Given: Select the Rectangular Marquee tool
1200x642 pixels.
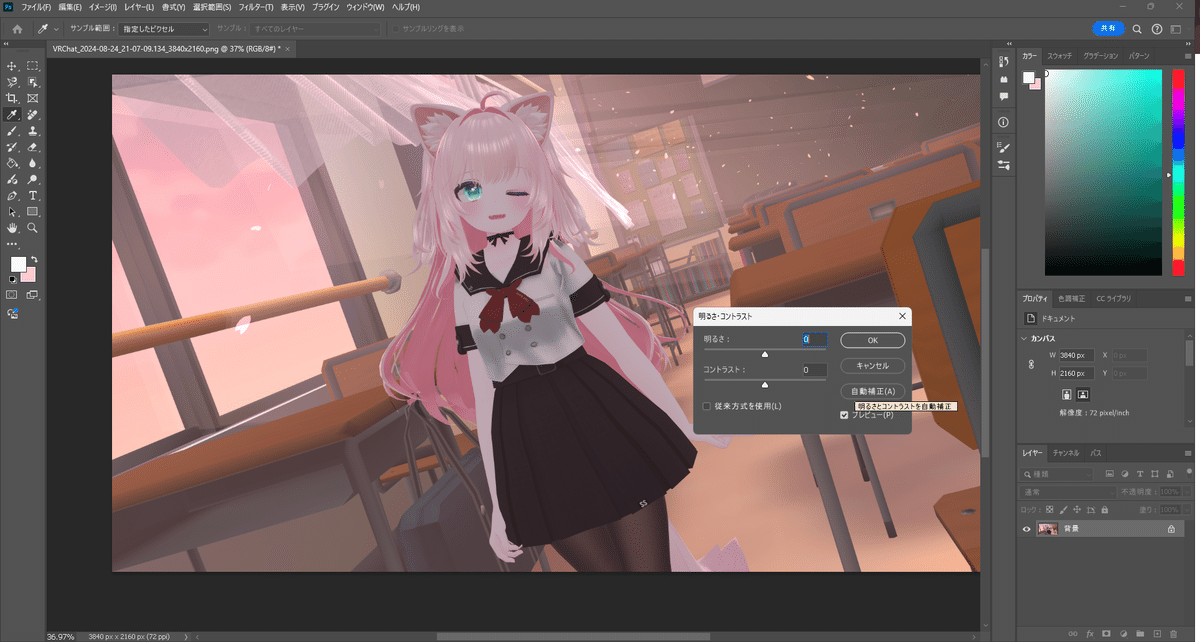Looking at the screenshot, I should (33, 65).
